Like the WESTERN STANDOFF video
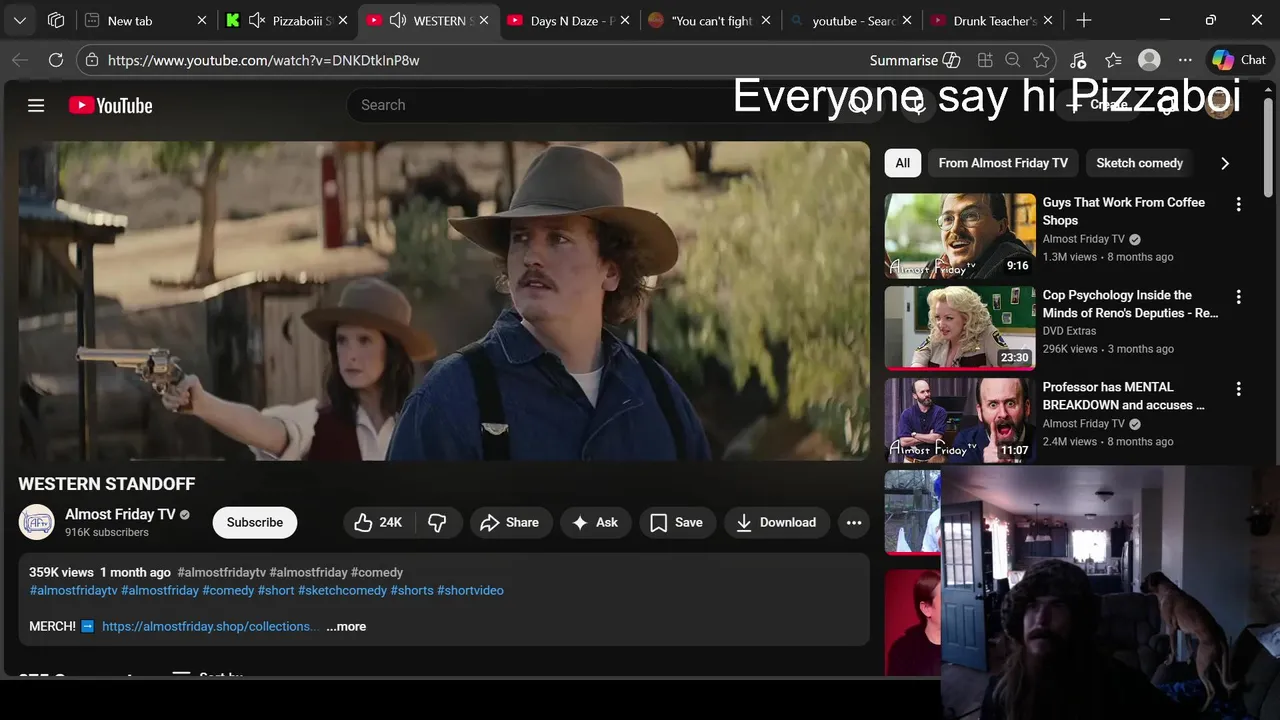 pos(379,522)
